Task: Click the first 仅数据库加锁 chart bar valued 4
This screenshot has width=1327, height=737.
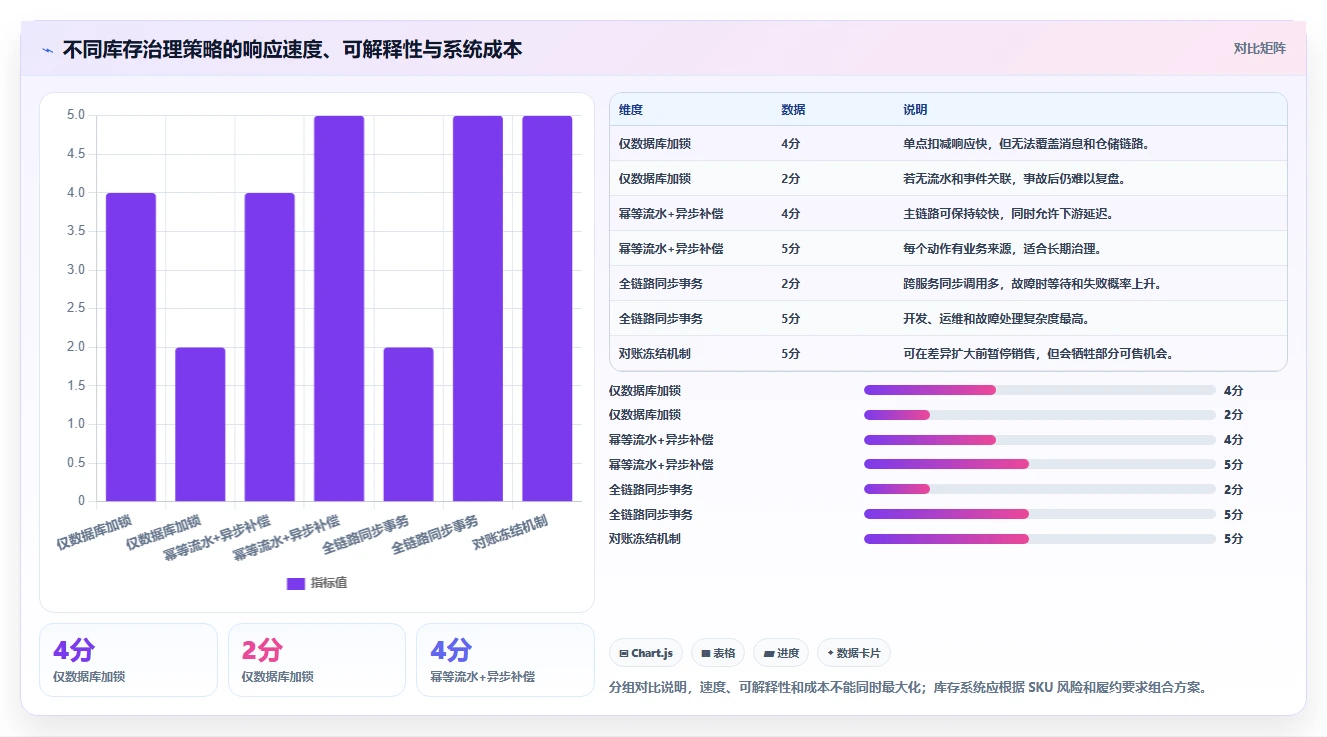Action: click(x=131, y=347)
